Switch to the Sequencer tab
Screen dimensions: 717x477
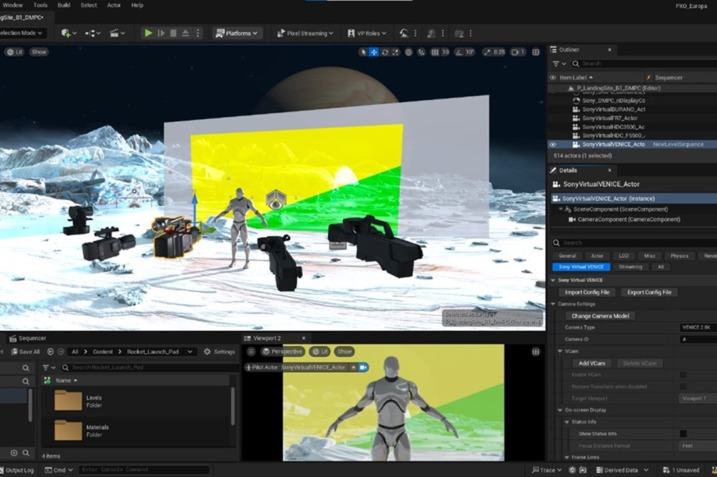tap(32, 338)
